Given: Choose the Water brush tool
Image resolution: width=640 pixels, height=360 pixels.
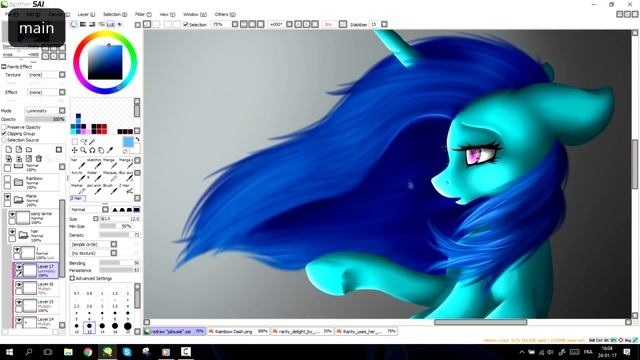Looking at the screenshot, I should tap(93, 176).
